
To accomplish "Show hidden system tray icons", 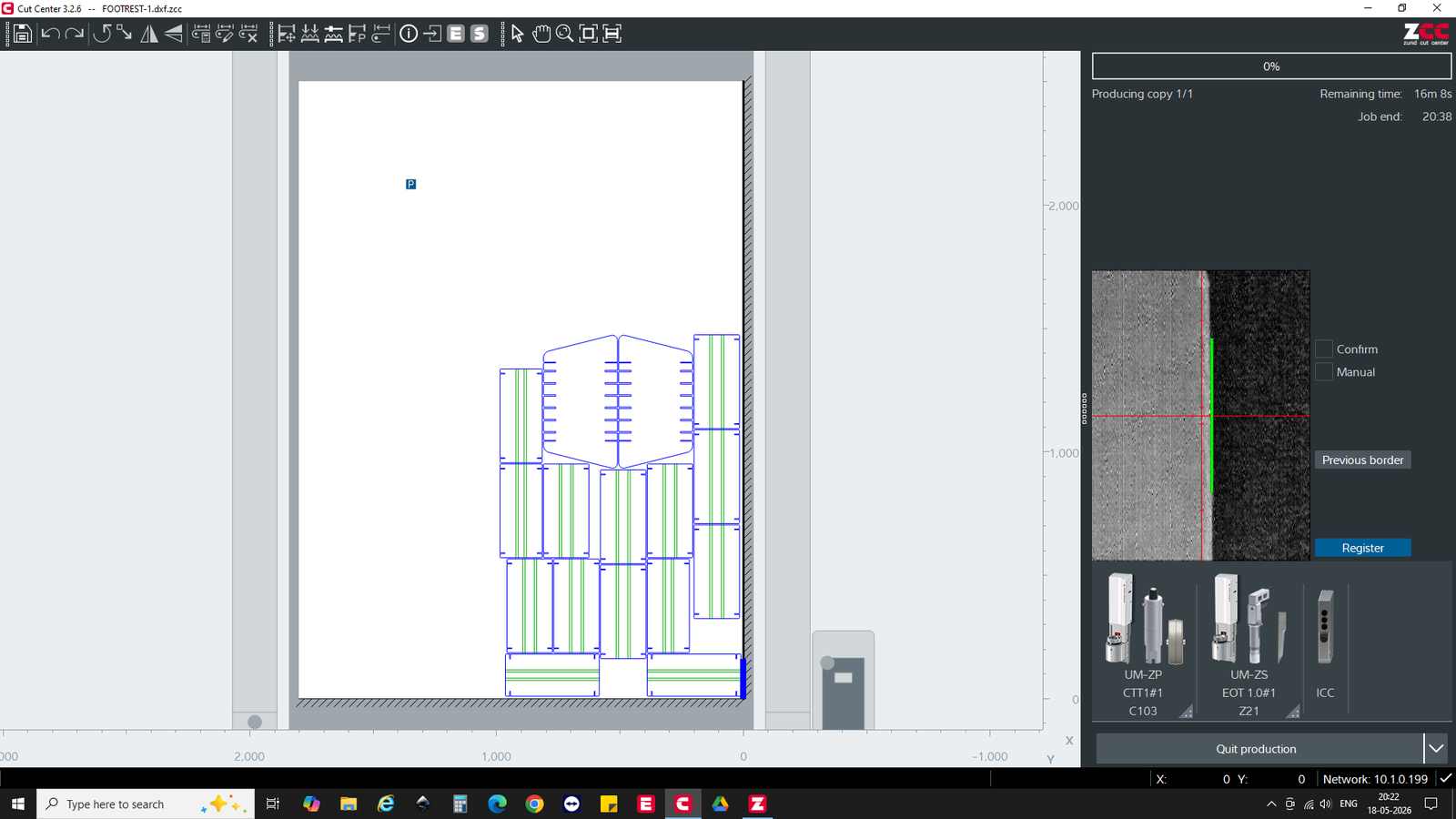I will [x=1271, y=804].
